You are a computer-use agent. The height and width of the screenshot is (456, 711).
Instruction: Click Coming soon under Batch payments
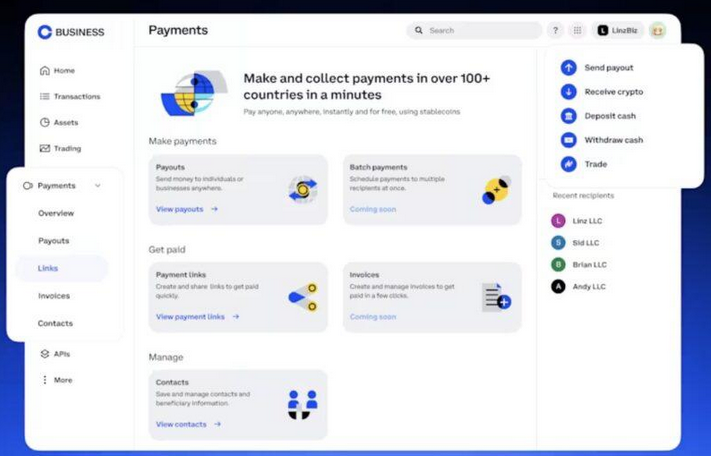pos(373,209)
